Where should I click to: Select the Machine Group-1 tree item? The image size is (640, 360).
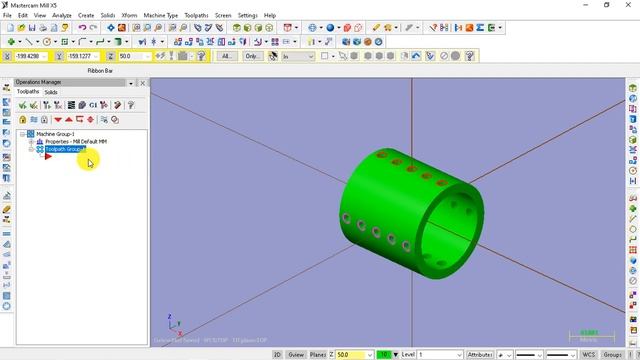(x=55, y=134)
